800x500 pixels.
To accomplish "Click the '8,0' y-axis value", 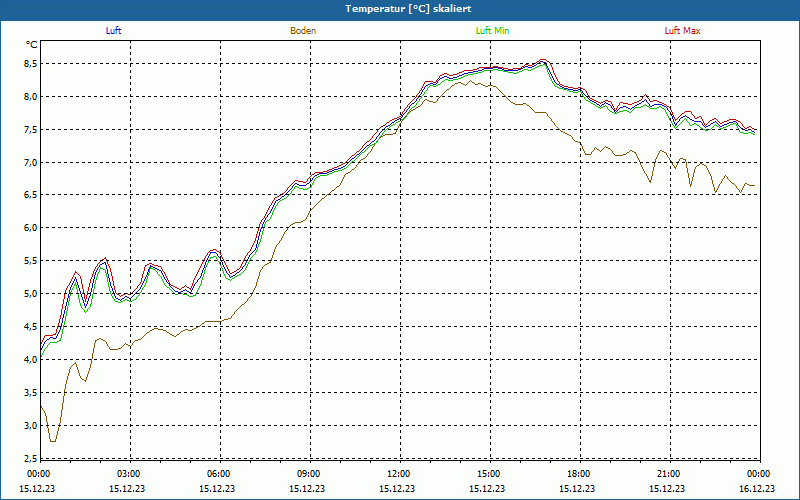I will tap(31, 96).
